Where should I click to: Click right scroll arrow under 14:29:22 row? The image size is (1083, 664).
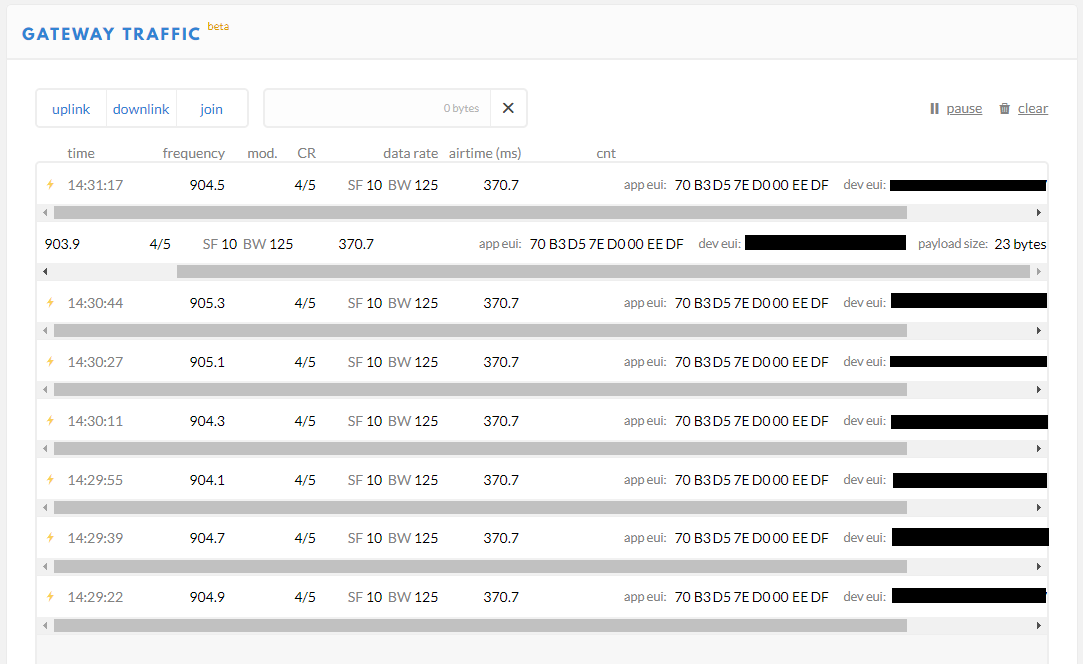pyautogui.click(x=1039, y=626)
